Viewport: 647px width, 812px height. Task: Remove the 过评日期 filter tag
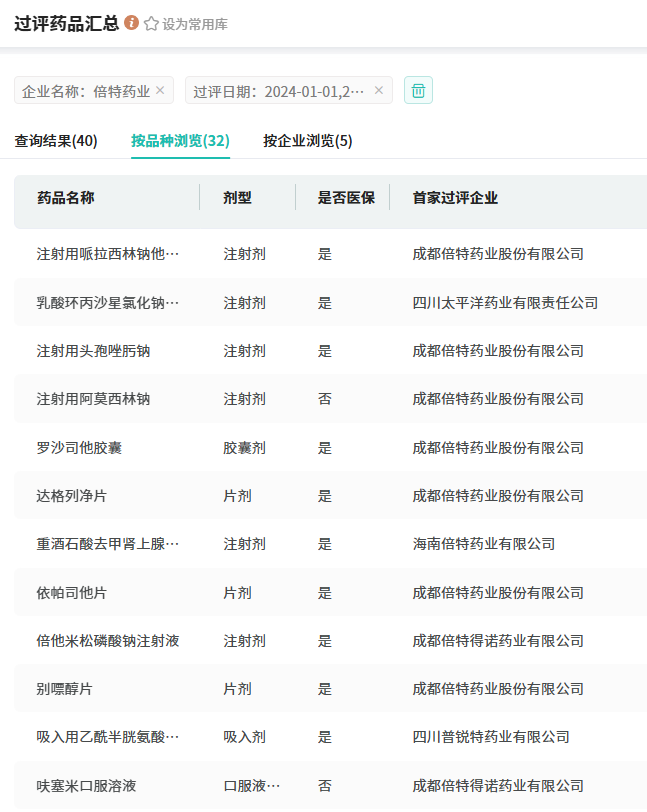coord(378,90)
